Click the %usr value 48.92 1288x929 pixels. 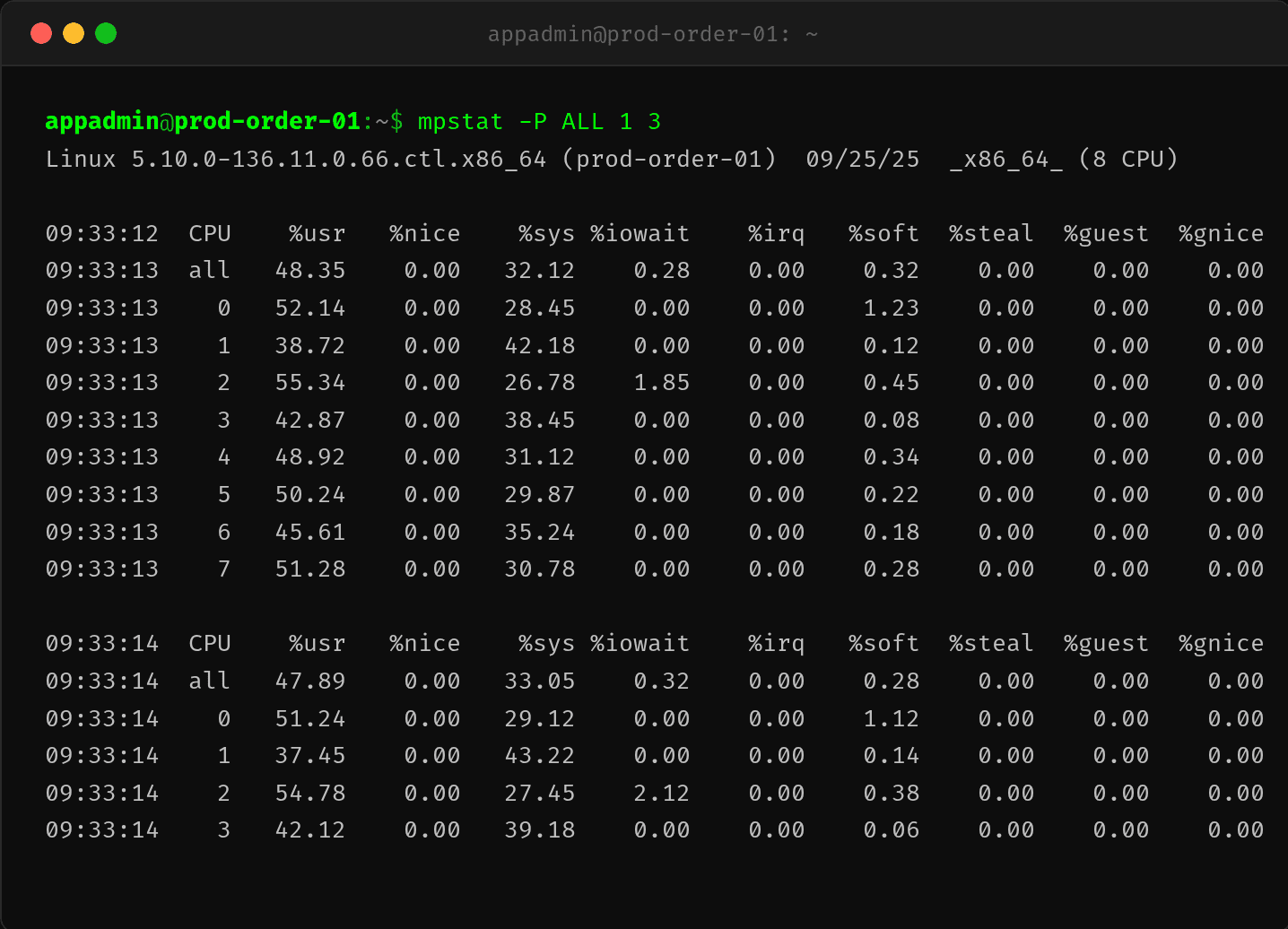(310, 456)
